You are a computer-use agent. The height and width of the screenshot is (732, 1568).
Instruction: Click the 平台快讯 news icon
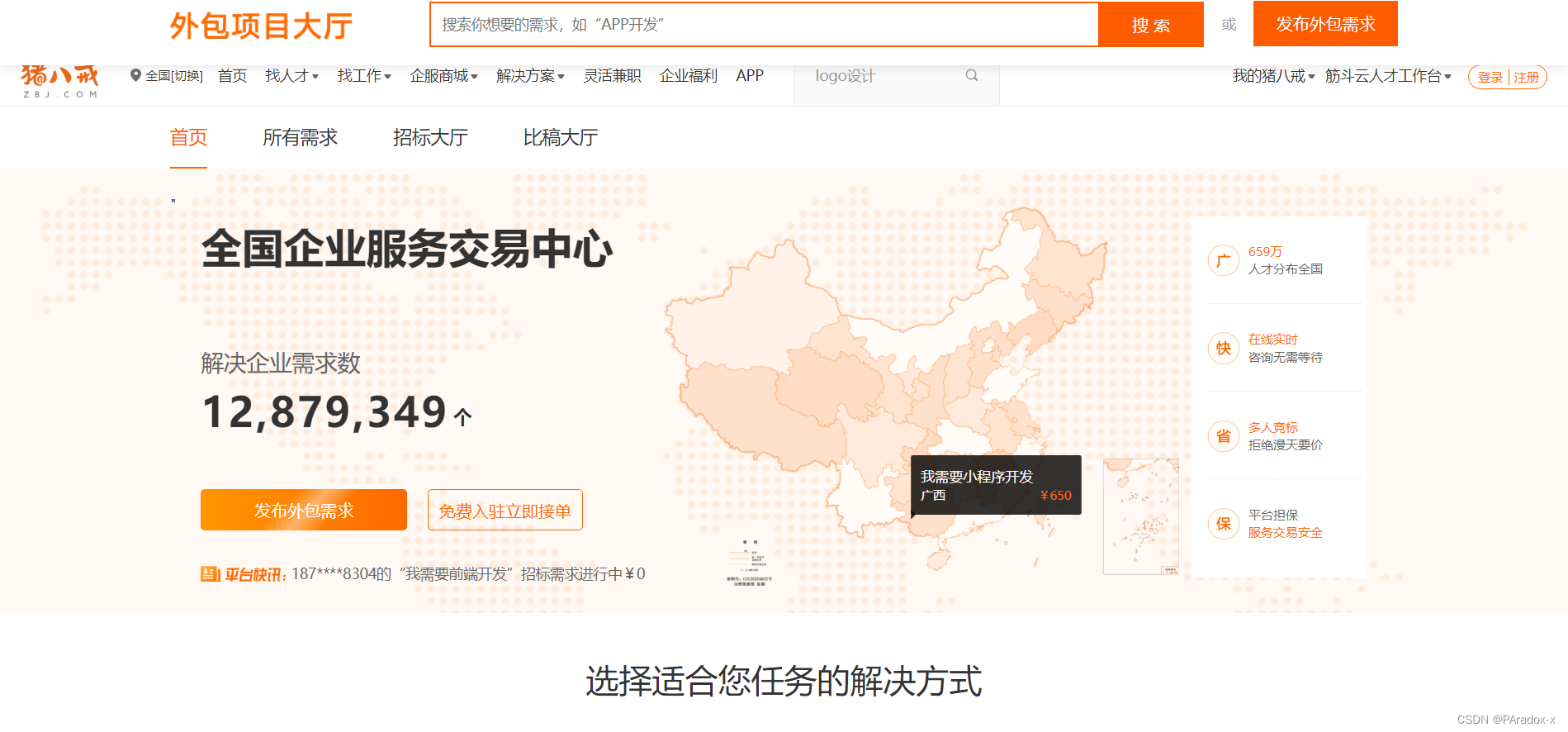pyautogui.click(x=210, y=574)
